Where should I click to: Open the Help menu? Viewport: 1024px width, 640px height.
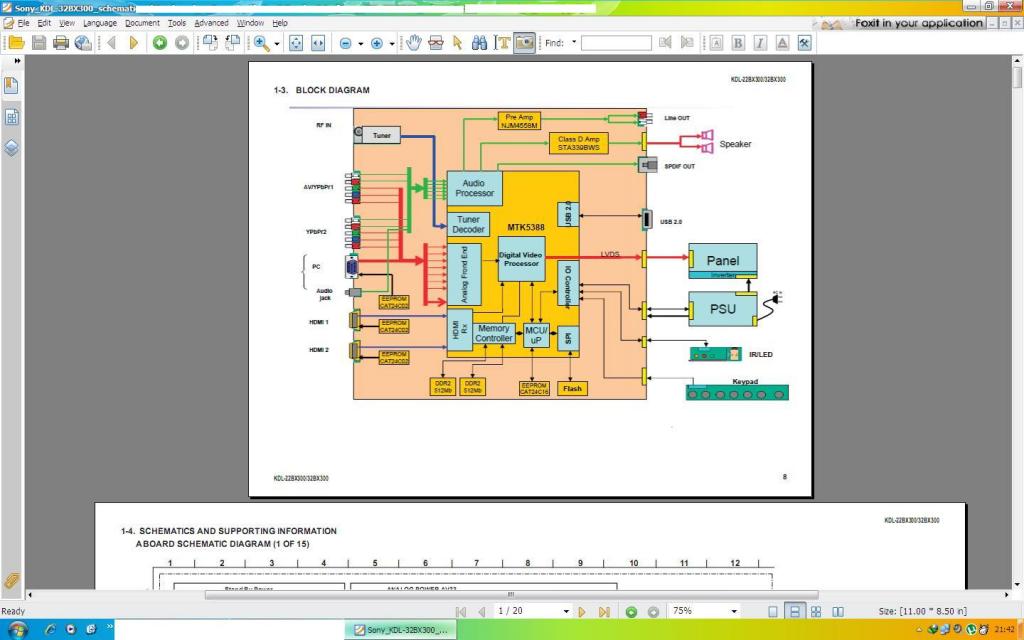coord(280,23)
